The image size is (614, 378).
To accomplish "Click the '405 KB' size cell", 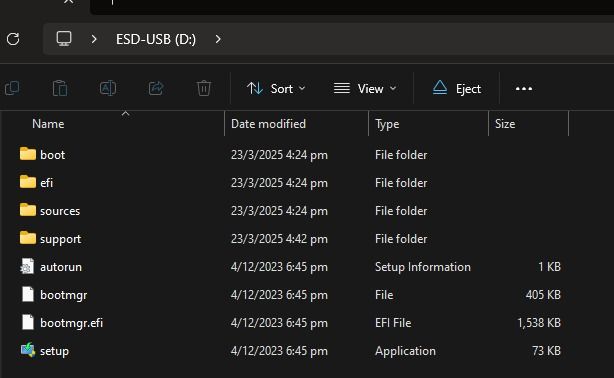I will point(543,295).
